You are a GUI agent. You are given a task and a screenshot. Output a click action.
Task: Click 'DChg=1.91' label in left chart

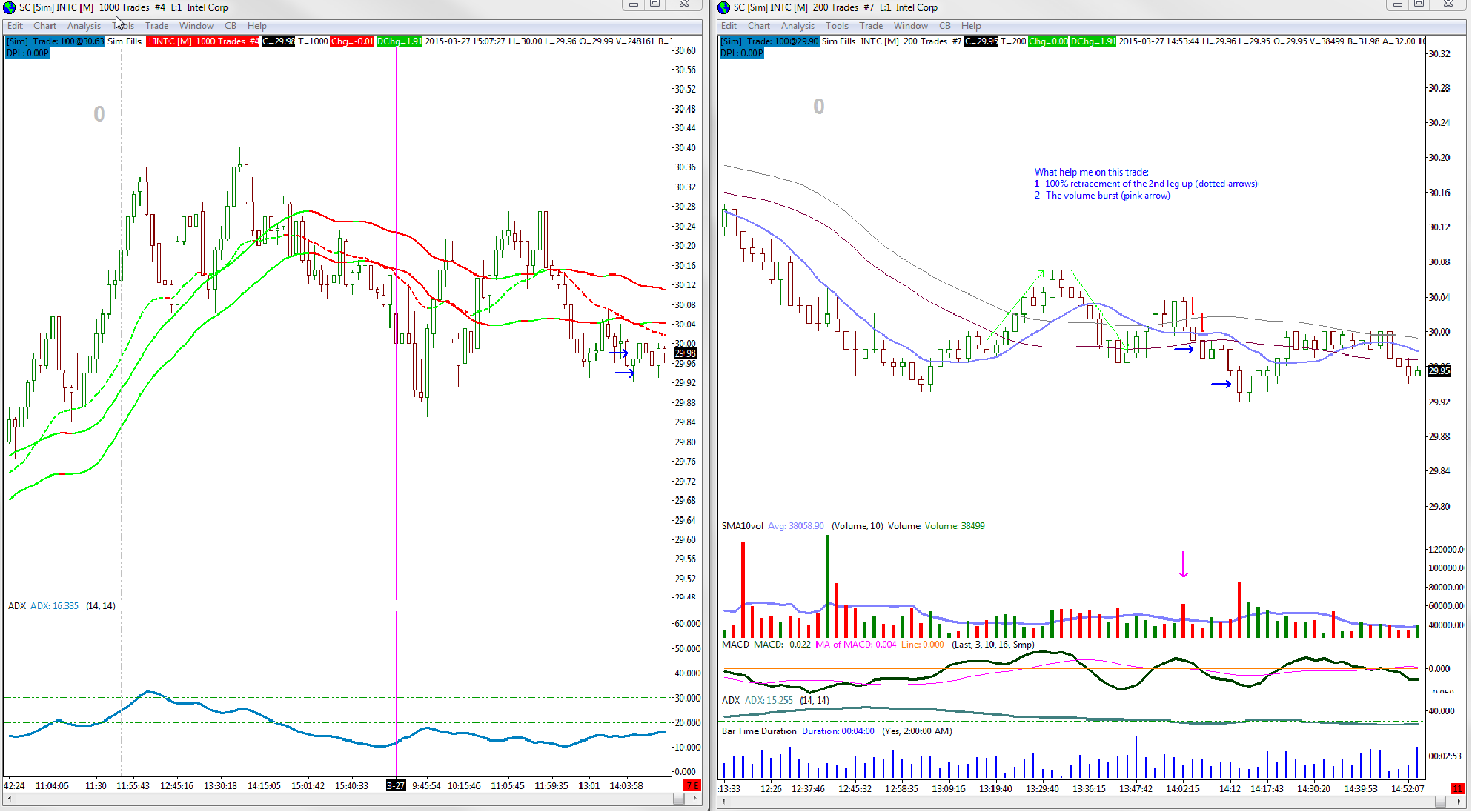point(400,41)
